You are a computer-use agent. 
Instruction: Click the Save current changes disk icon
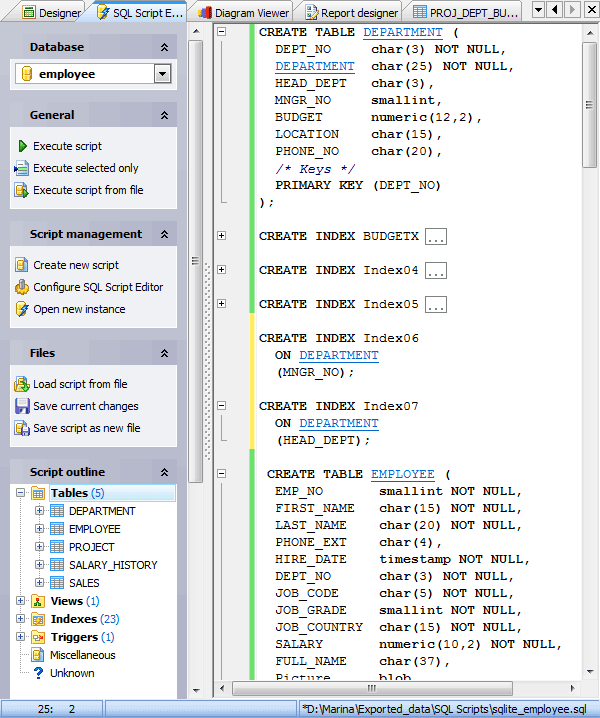[x=22, y=406]
